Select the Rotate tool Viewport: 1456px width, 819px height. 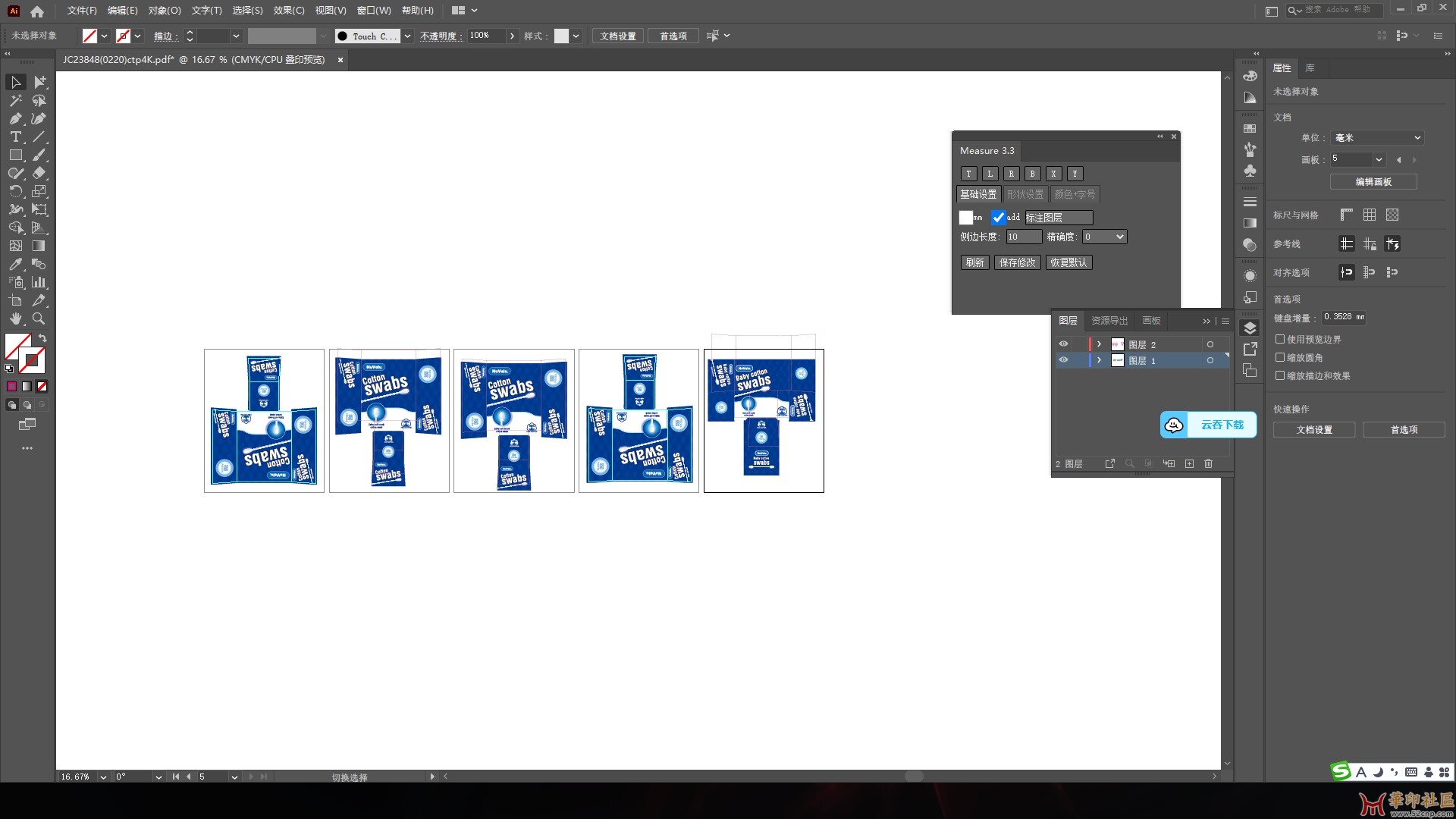[x=15, y=191]
